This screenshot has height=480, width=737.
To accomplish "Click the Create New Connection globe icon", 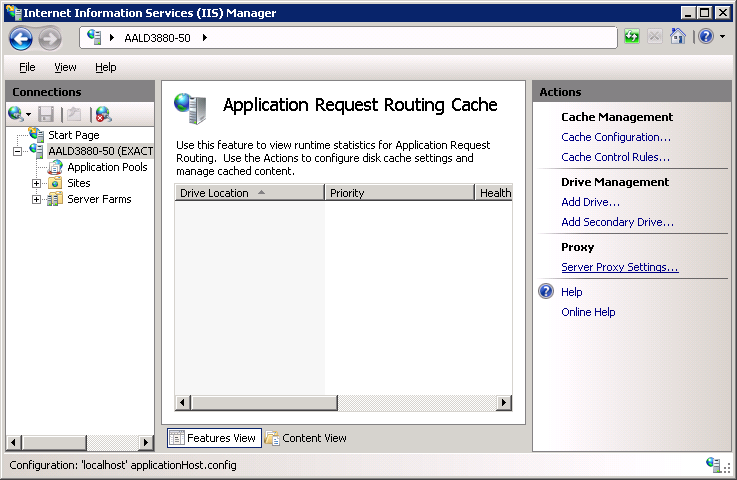I will point(16,114).
